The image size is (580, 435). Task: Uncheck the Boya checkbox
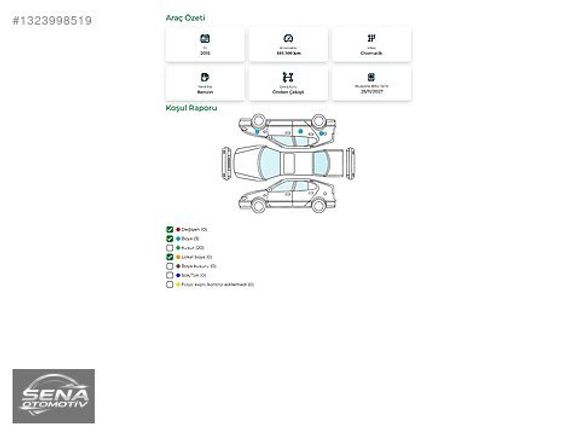(170, 239)
